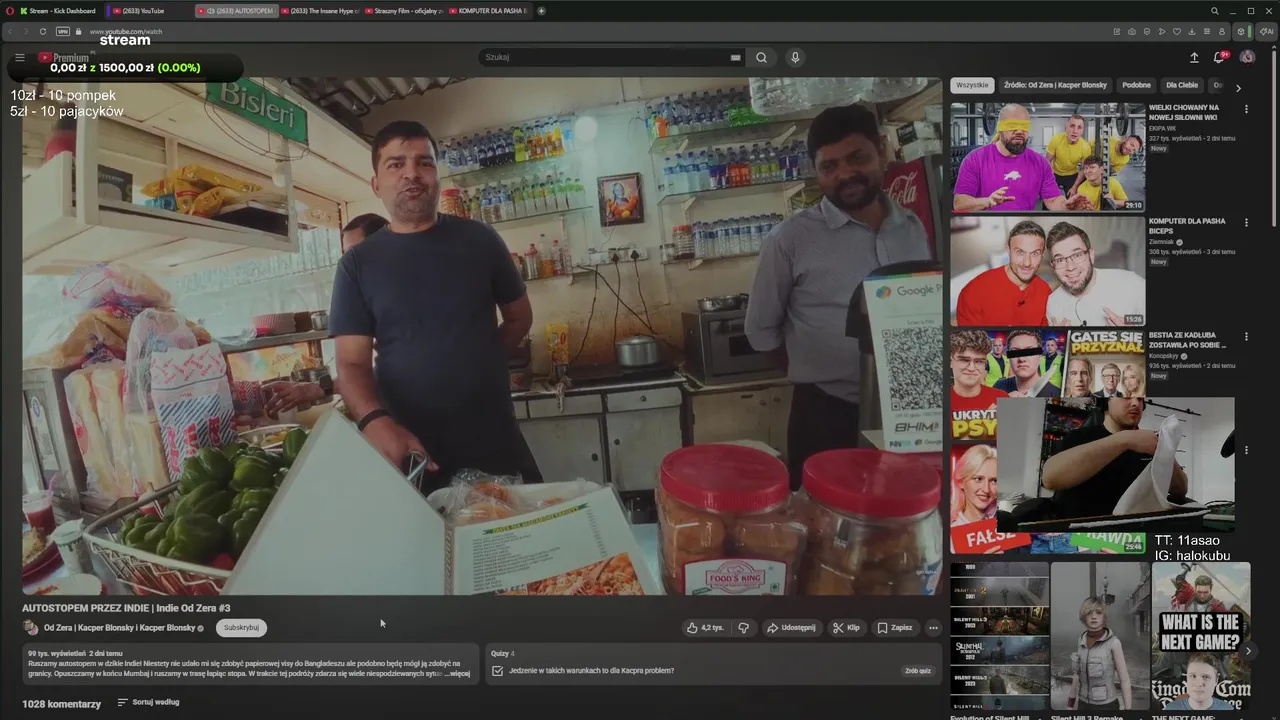Screen dimensions: 1280x720
Task: Add page to bookmarks heart icon
Action: click(x=1176, y=32)
